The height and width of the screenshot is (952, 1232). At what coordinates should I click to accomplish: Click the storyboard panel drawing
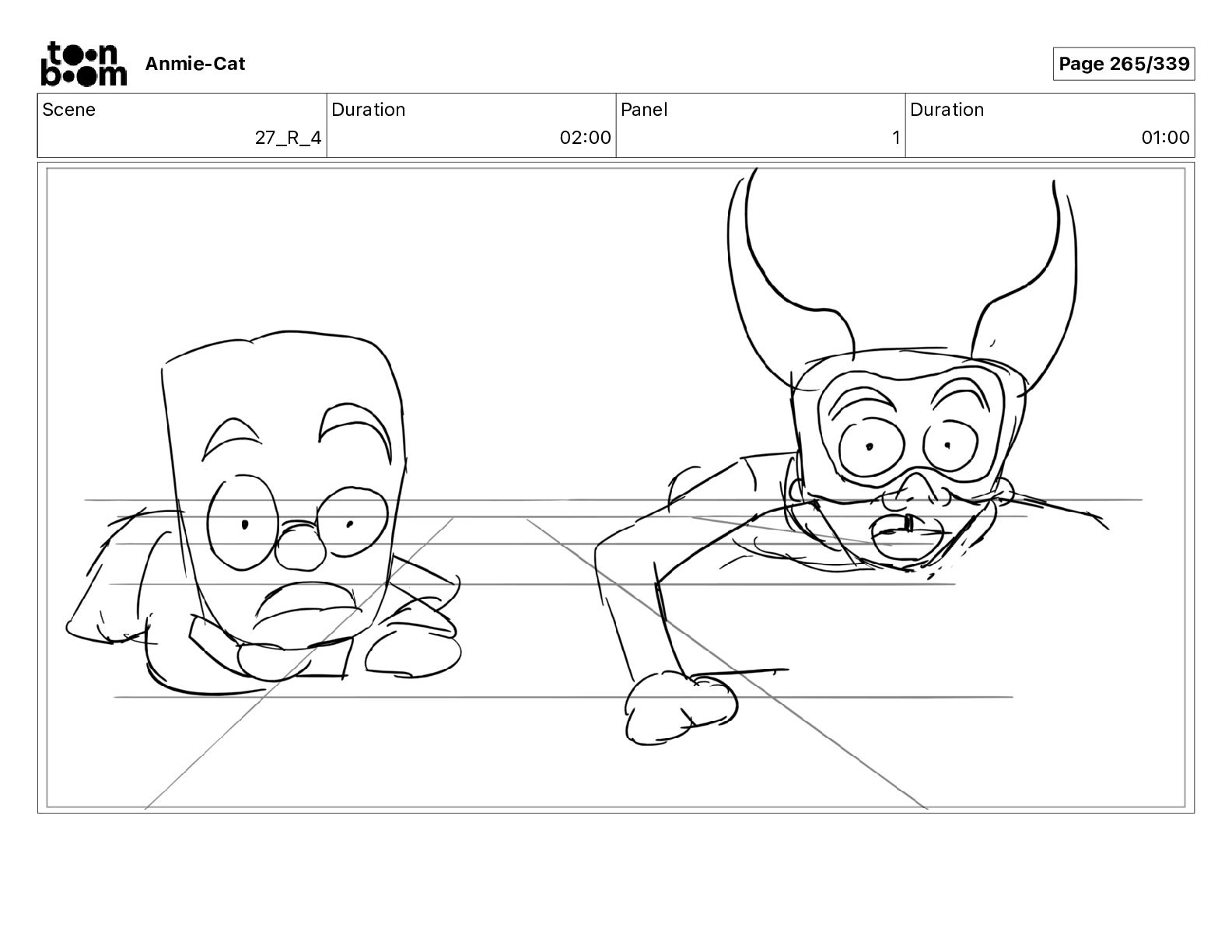[x=616, y=488]
